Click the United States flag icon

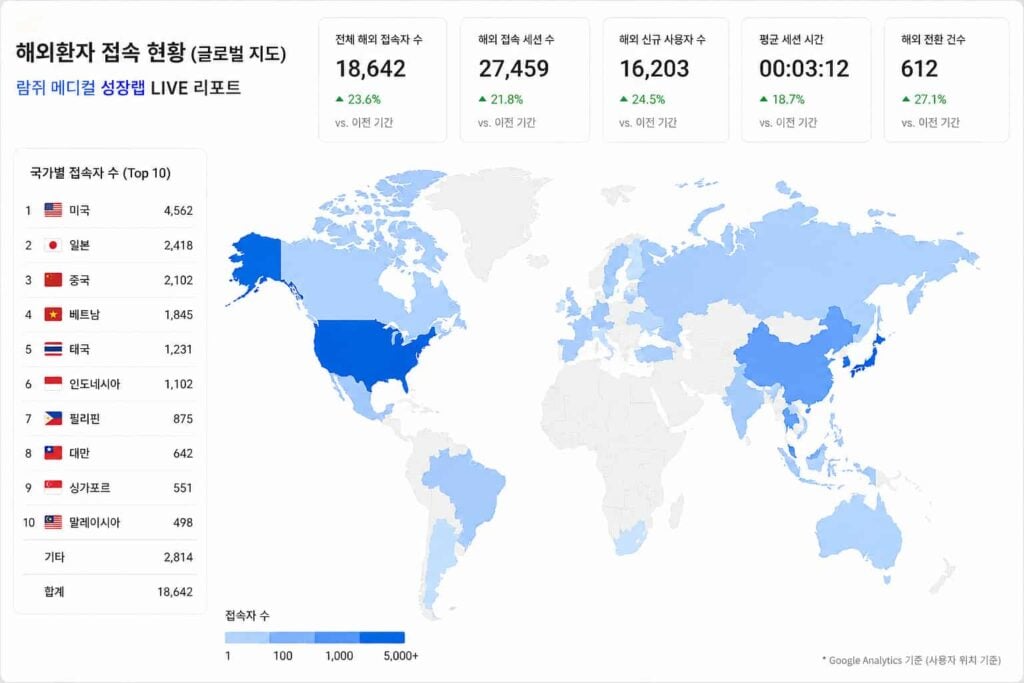[x=53, y=210]
